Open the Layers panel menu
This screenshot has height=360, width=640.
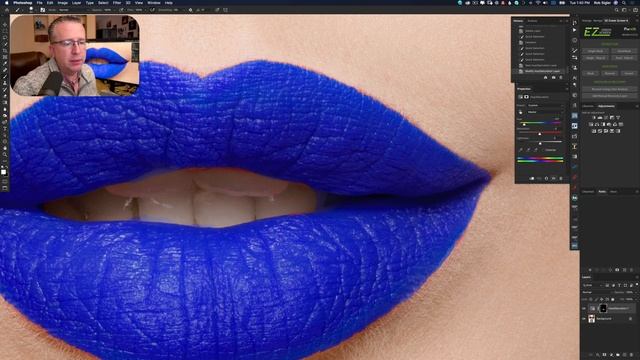coord(637,277)
